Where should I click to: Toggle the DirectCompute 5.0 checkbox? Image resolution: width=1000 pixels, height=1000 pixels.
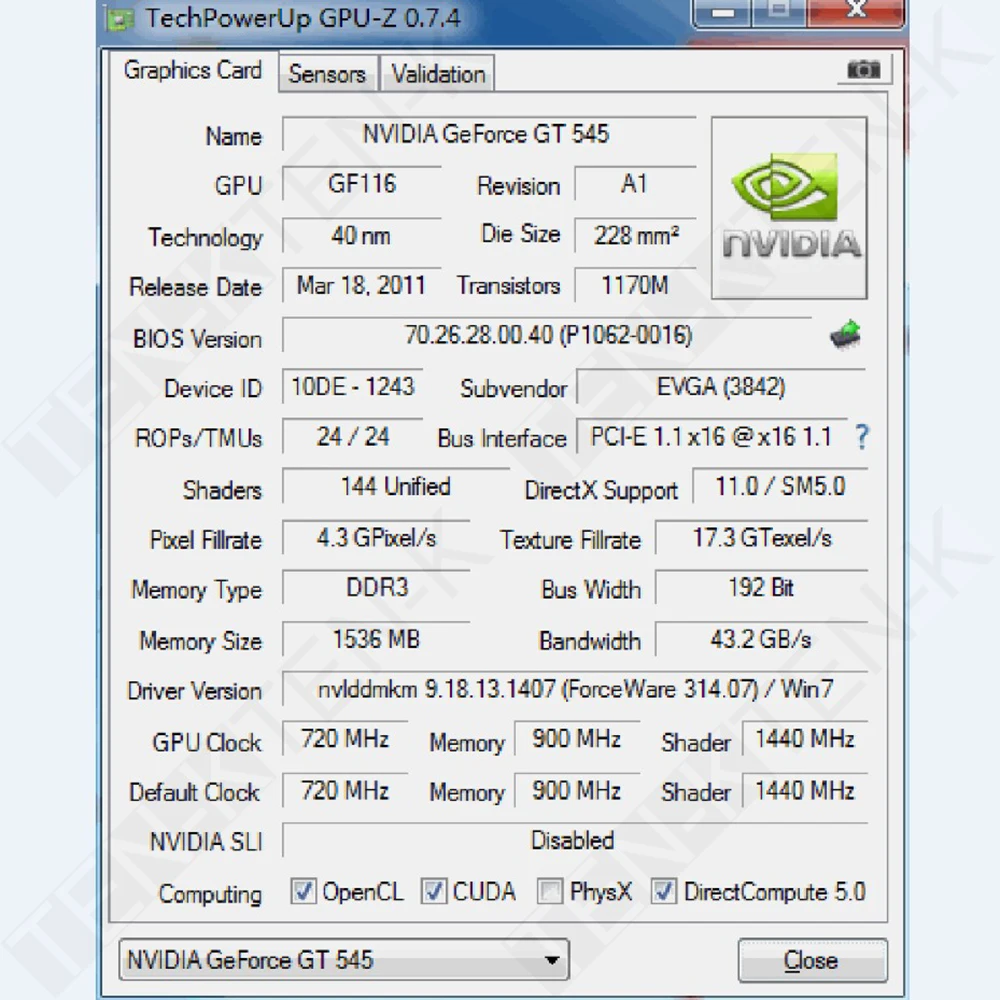(663, 891)
